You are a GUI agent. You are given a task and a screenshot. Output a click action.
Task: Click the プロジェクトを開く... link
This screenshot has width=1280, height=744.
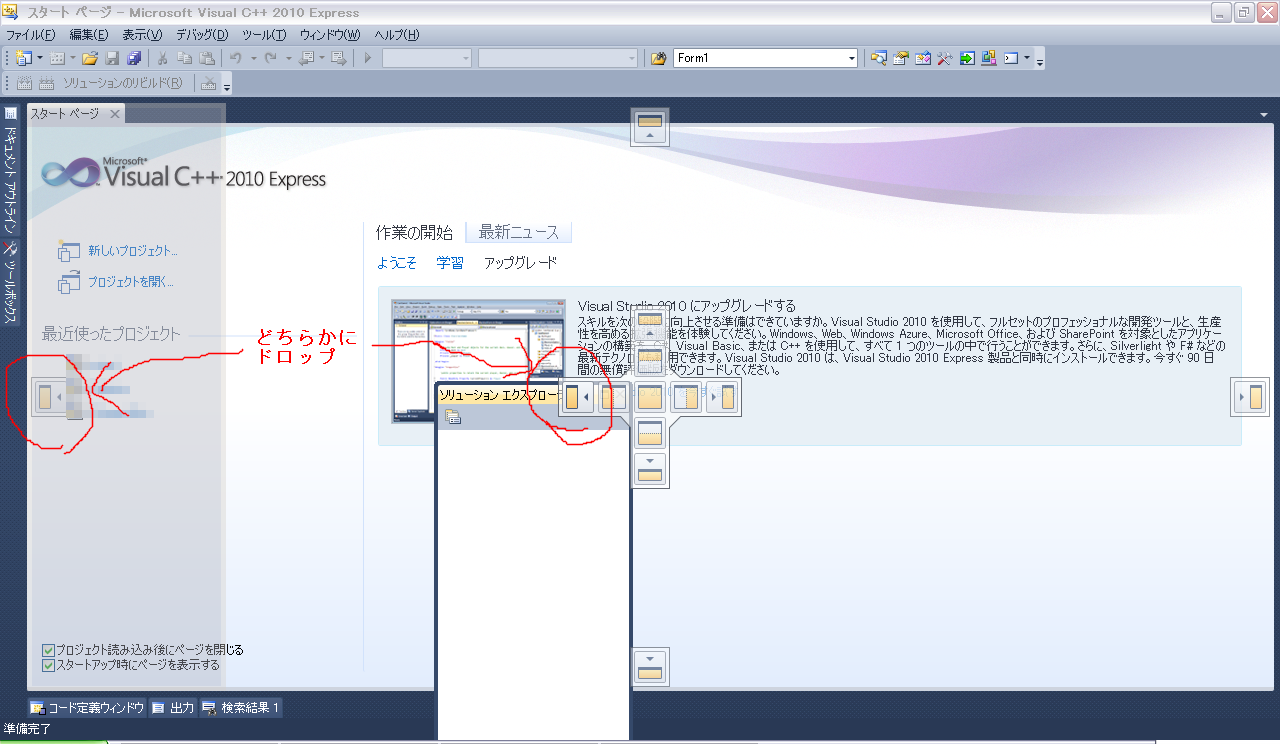point(130,282)
